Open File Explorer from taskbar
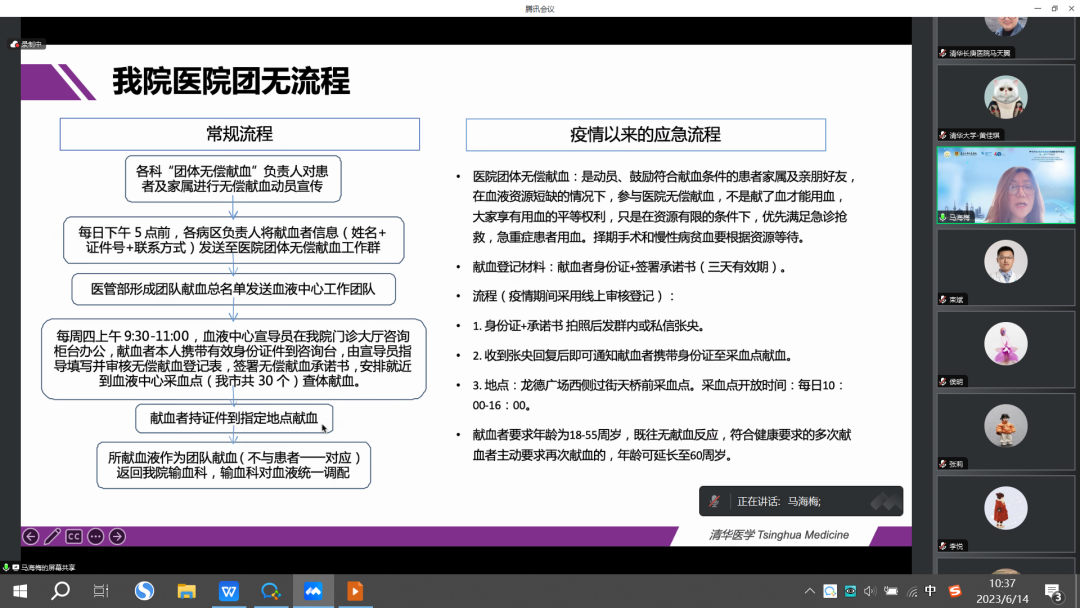 click(186, 591)
